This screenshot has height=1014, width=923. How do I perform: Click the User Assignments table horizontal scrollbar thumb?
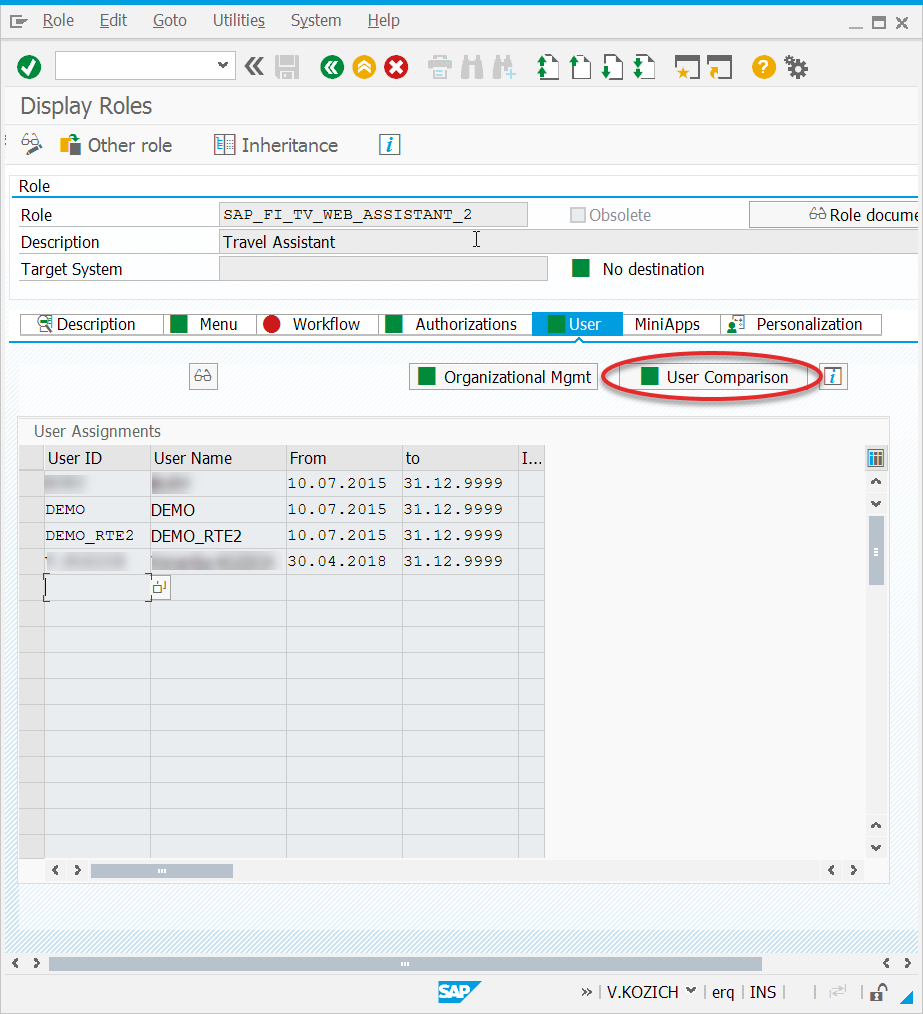click(x=162, y=870)
